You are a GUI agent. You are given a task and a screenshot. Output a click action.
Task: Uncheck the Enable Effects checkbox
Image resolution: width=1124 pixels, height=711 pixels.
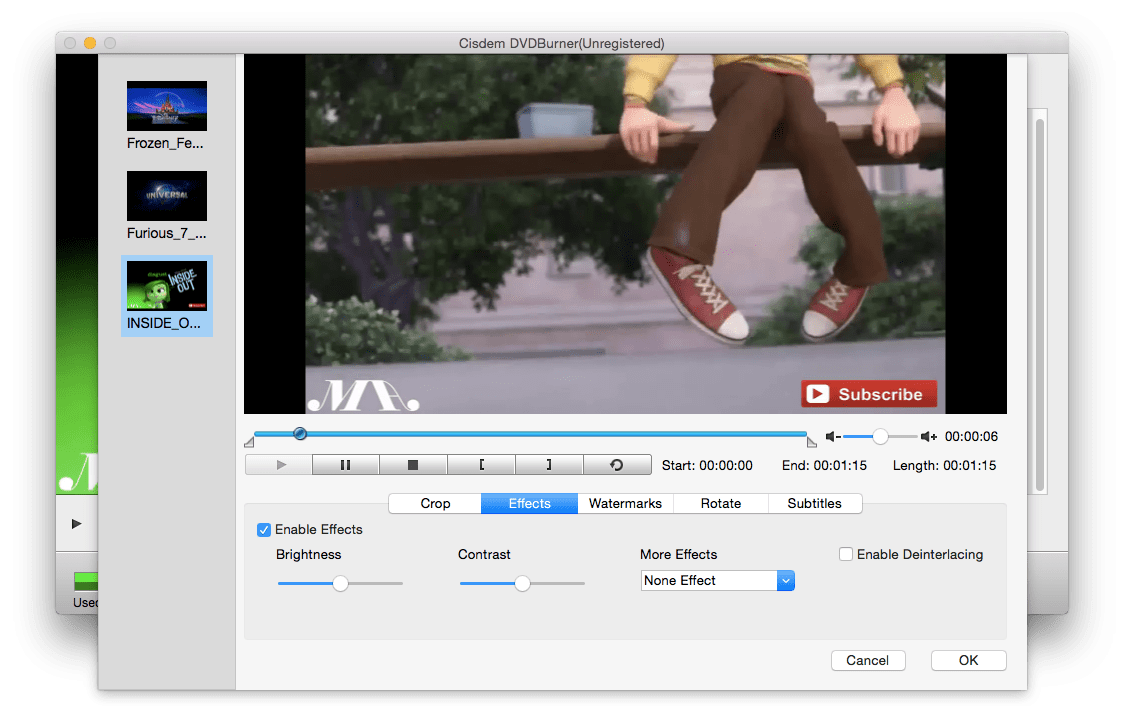[264, 530]
